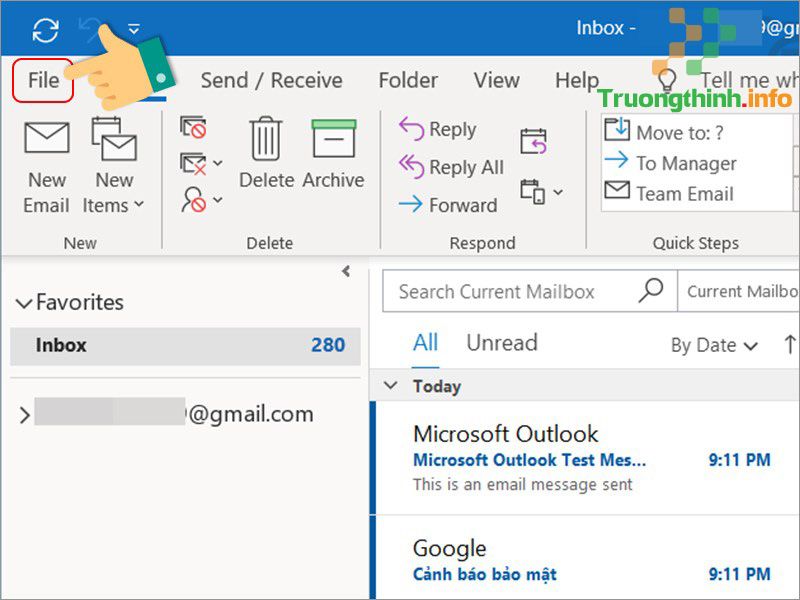Viewport: 800px width, 600px height.
Task: Delete the selected message
Action: pyautogui.click(x=266, y=154)
